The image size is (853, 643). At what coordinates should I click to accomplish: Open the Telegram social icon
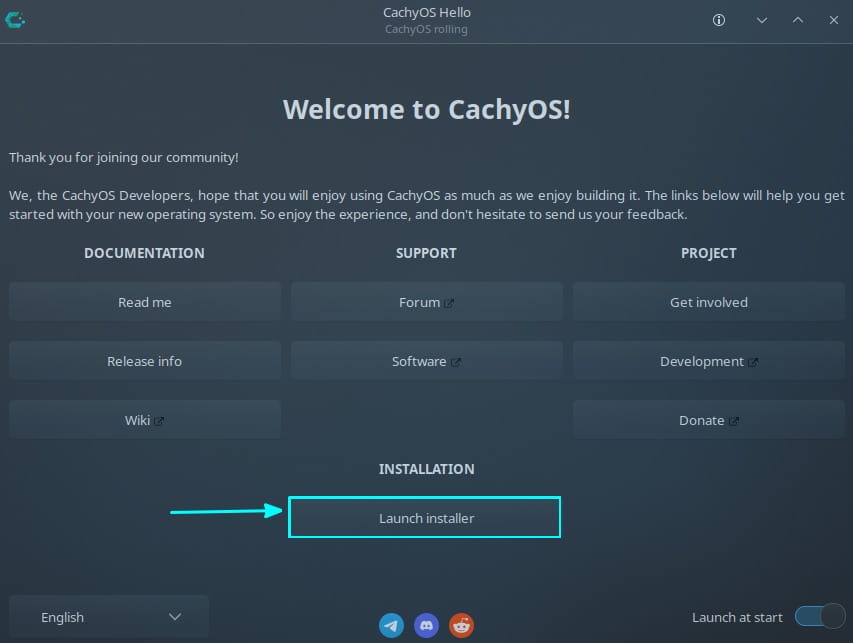pos(392,626)
